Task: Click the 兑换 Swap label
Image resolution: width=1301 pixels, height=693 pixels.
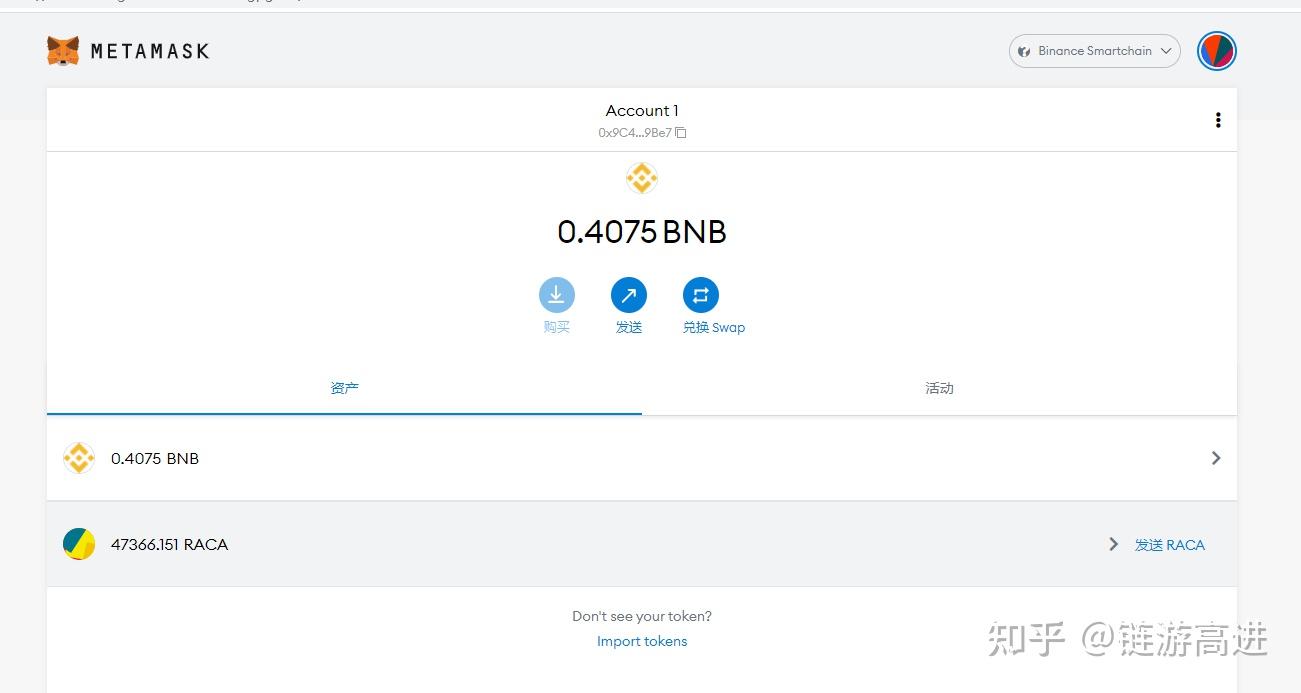Action: tap(714, 328)
